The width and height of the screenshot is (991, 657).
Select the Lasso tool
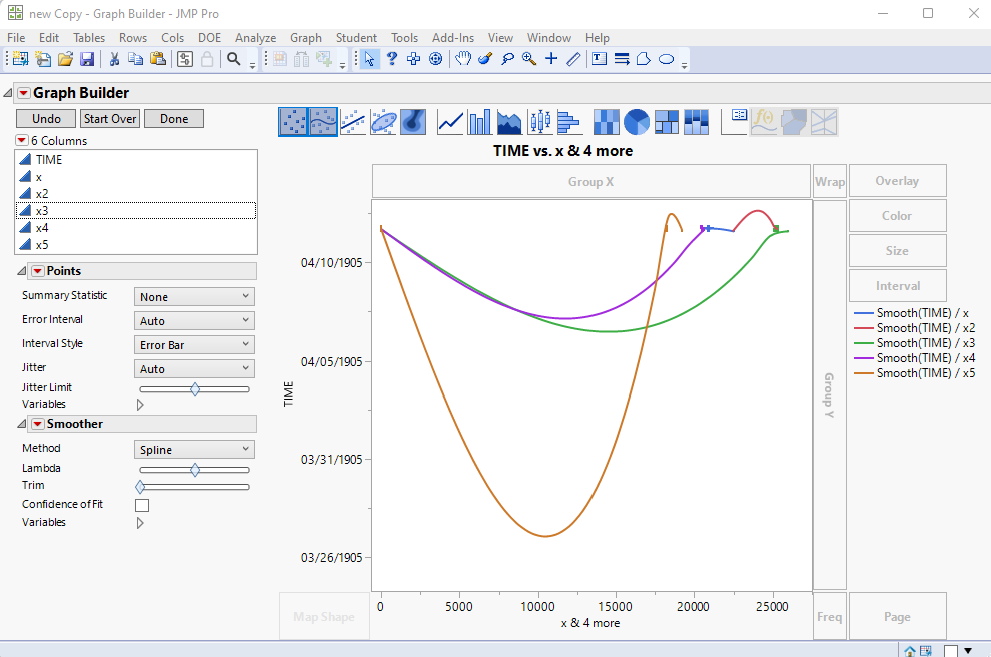tap(507, 59)
